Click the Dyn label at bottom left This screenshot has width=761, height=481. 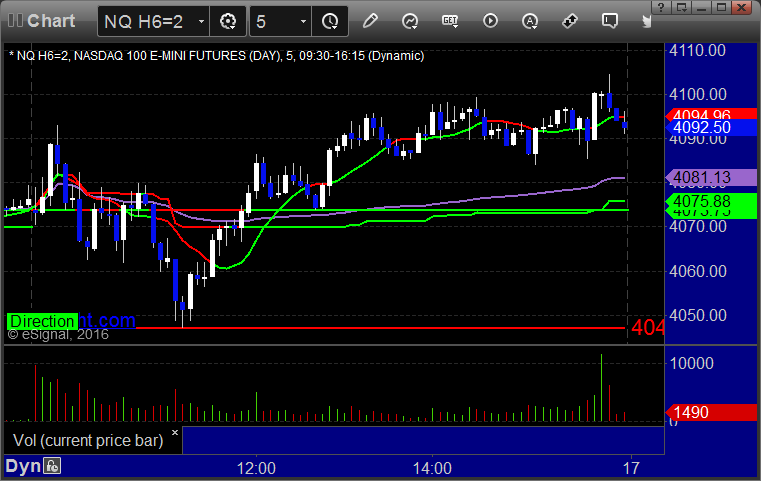tap(23, 466)
